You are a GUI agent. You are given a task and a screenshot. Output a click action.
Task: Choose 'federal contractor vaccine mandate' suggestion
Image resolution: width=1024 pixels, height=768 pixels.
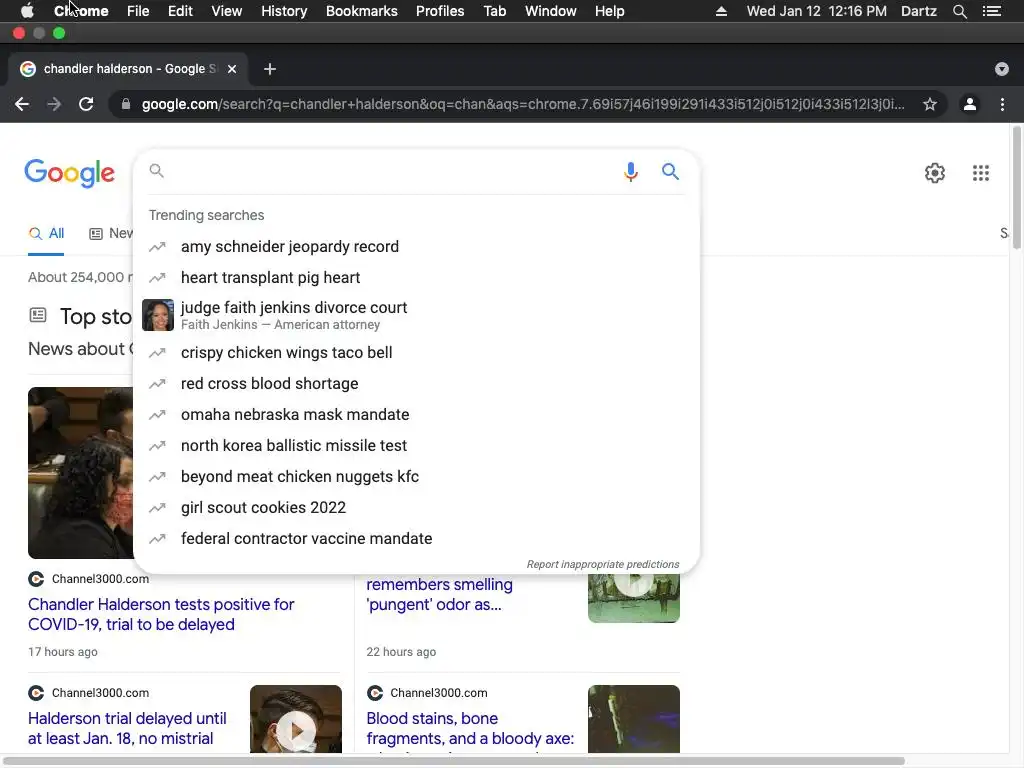point(416,539)
